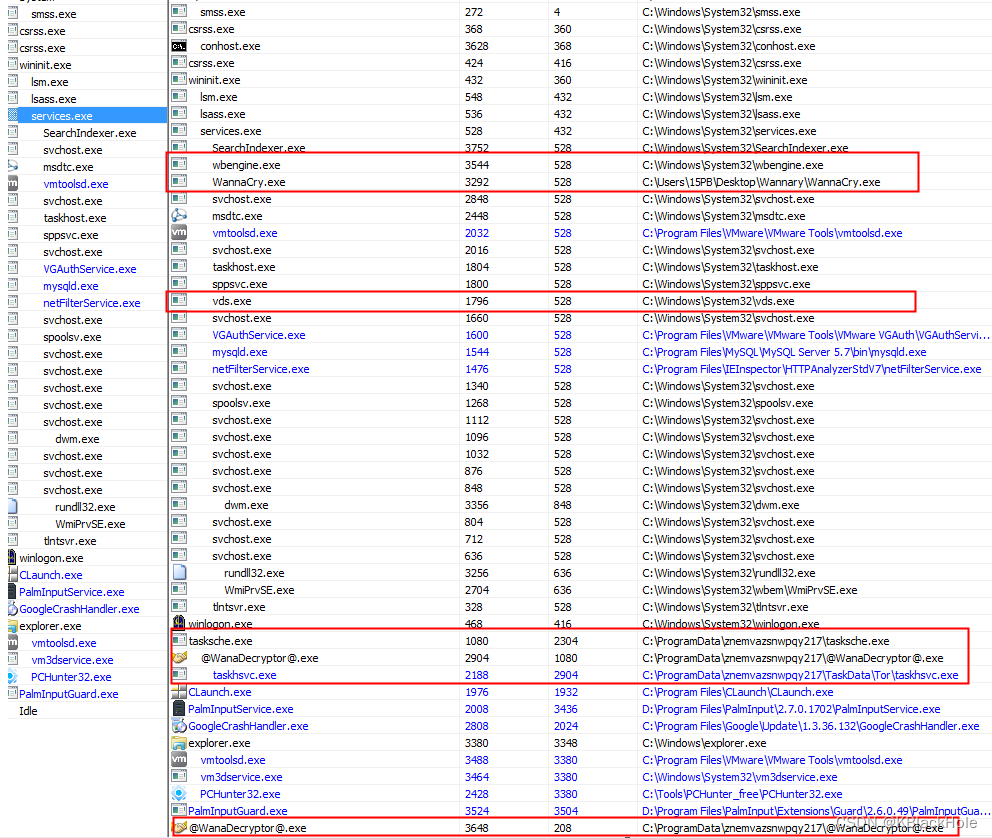Click the lsm.exe name in the PID 548 row
This screenshot has height=838, width=992.
[x=218, y=97]
